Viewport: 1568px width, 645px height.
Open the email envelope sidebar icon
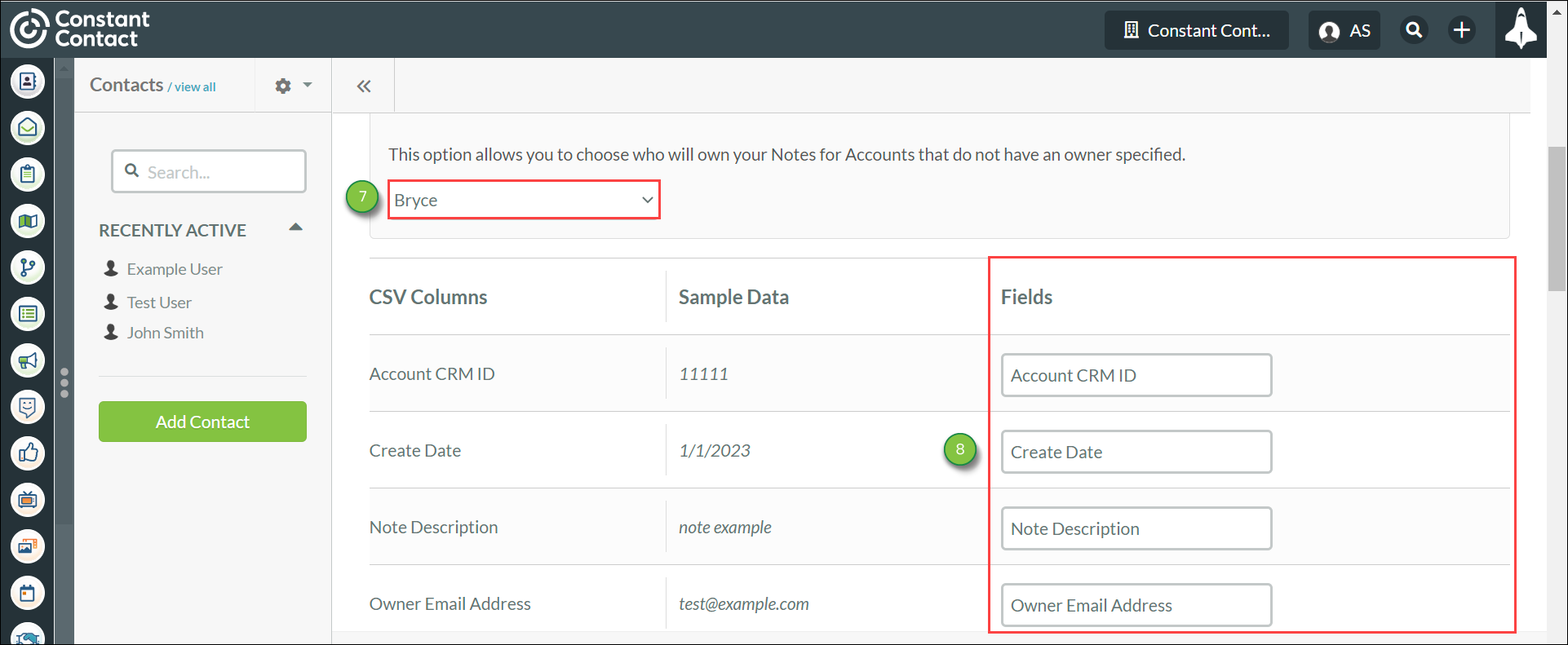click(x=28, y=128)
